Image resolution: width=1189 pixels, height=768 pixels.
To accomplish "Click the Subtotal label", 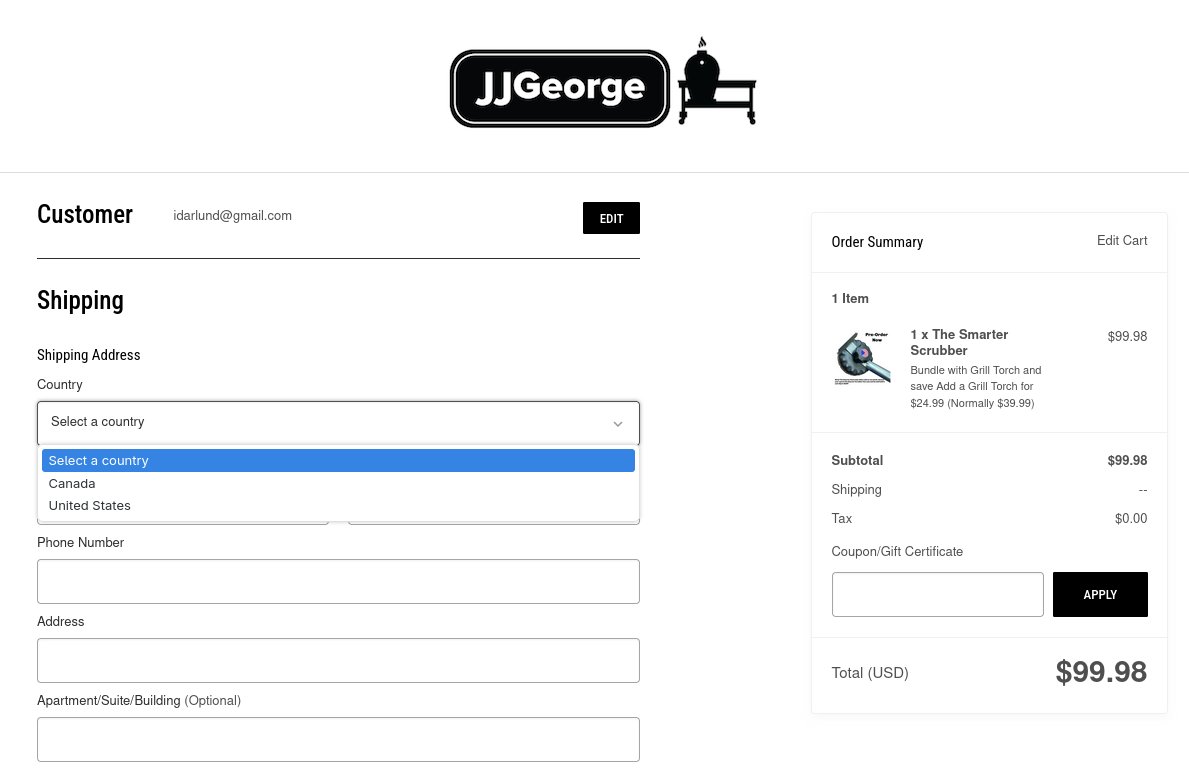I will pyautogui.click(x=857, y=460).
